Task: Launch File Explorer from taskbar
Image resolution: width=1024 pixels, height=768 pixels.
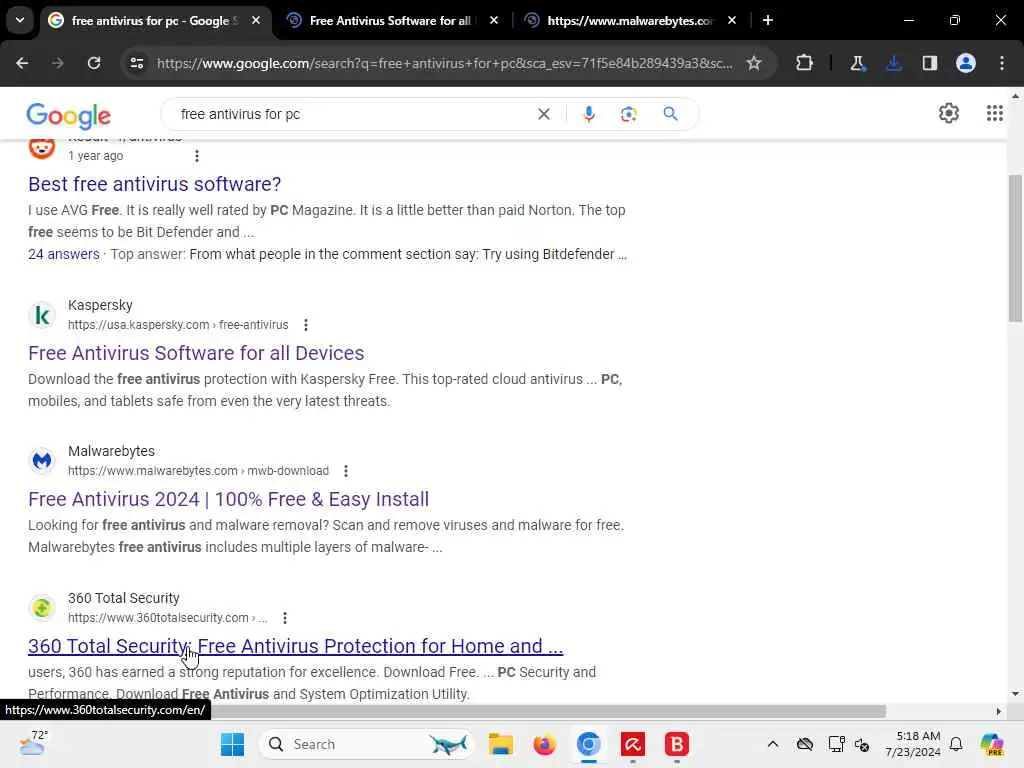Action: (x=501, y=744)
